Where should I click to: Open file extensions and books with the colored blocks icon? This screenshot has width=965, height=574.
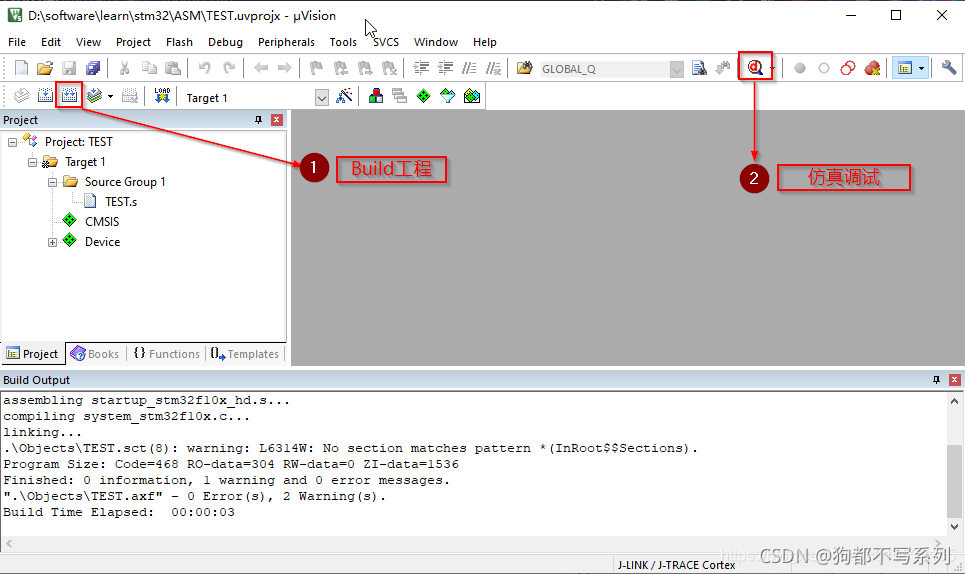pos(375,96)
